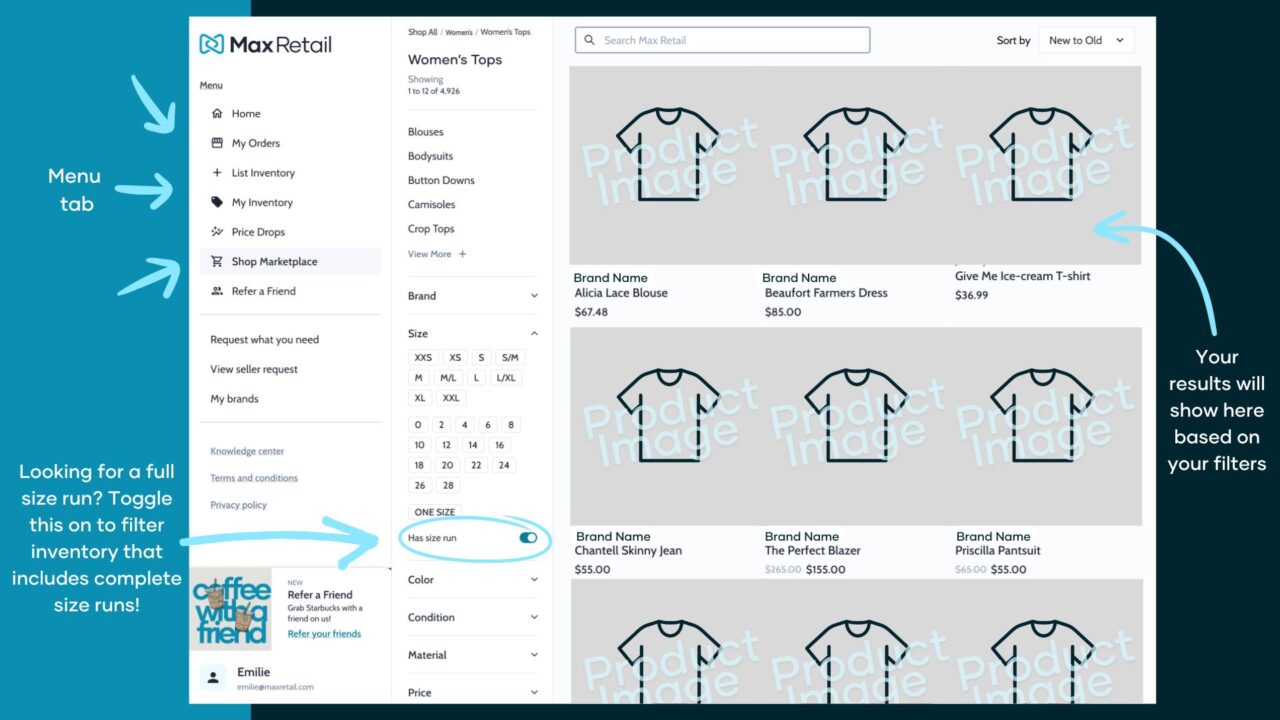Open My Inventory via the tag icon
Screen dimensions: 1280x720
216,202
